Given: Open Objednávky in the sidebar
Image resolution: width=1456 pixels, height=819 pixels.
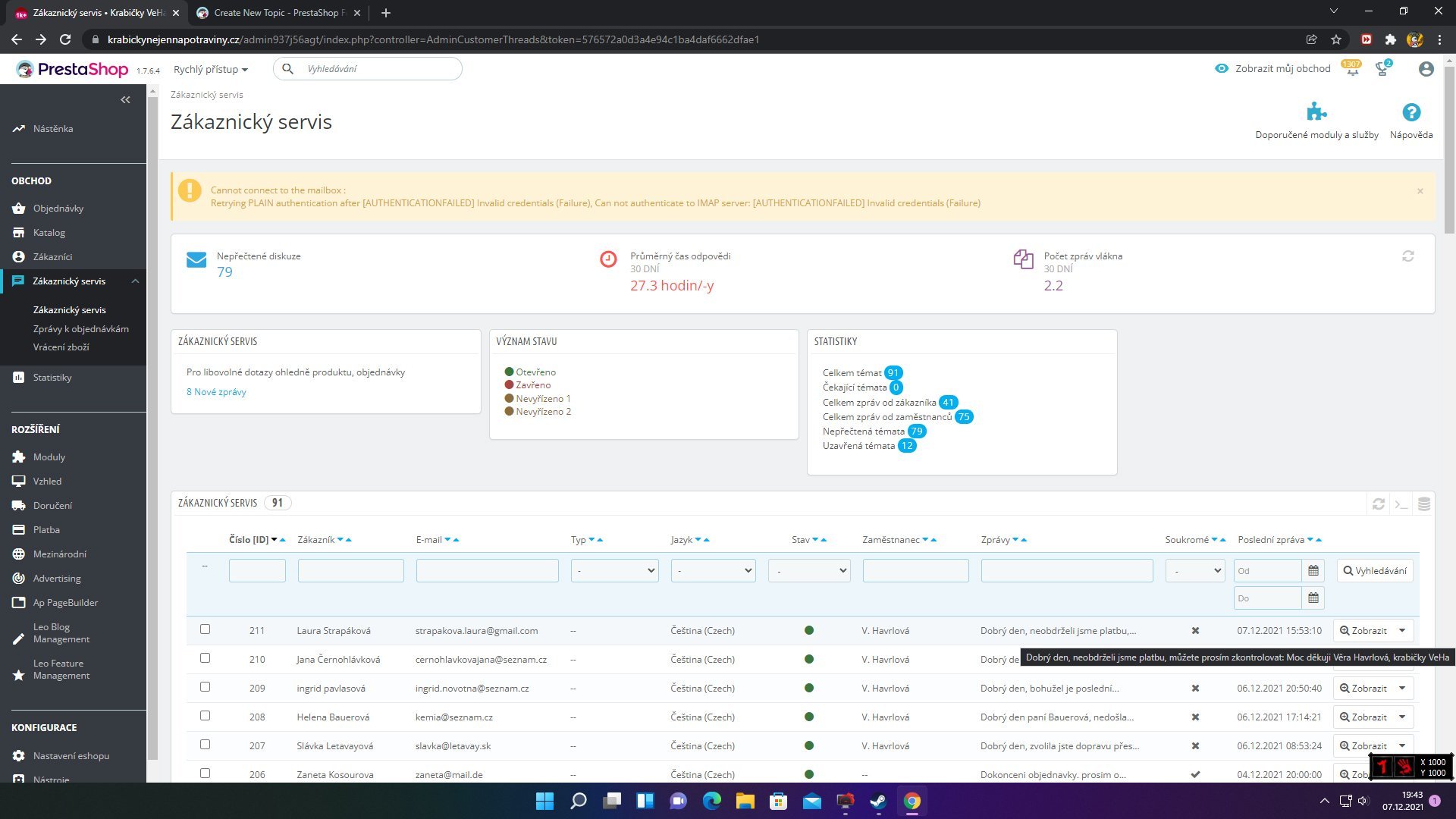Looking at the screenshot, I should coord(58,209).
